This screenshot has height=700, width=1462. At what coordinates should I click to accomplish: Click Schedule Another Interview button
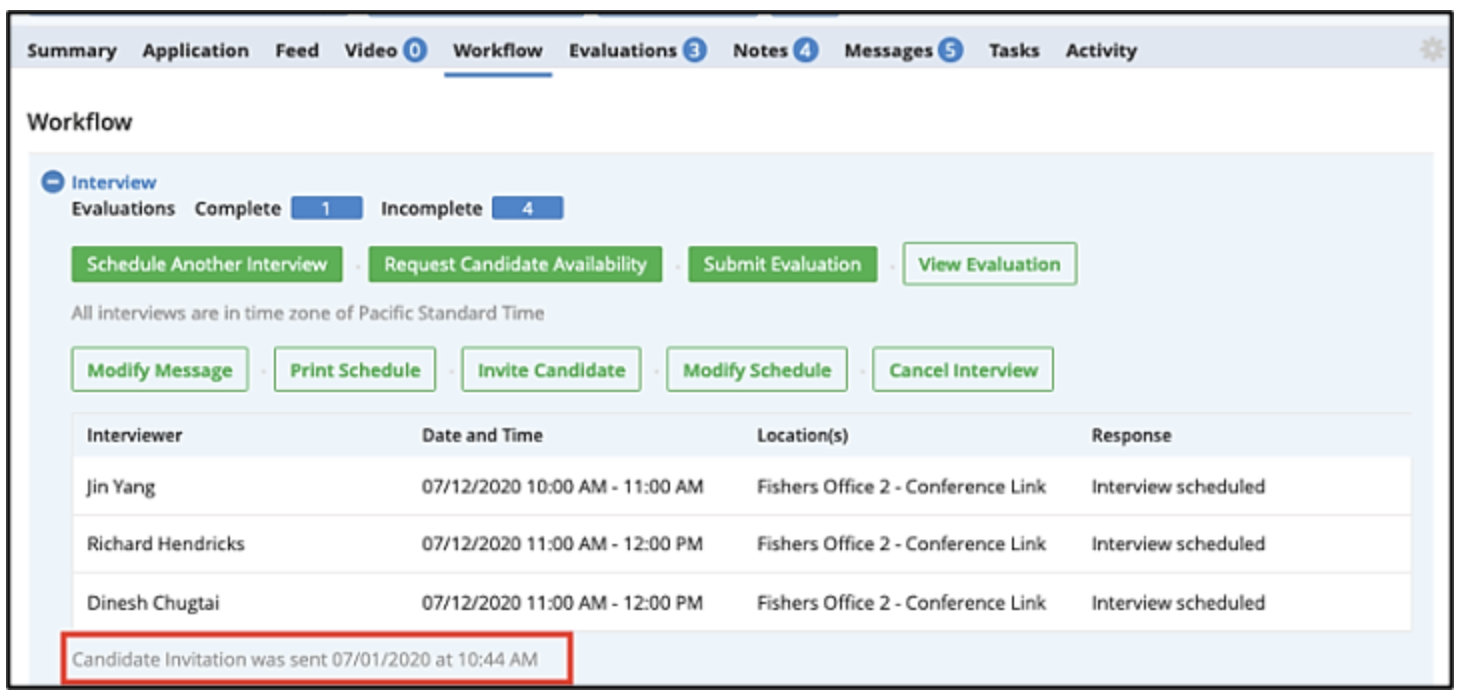(207, 264)
